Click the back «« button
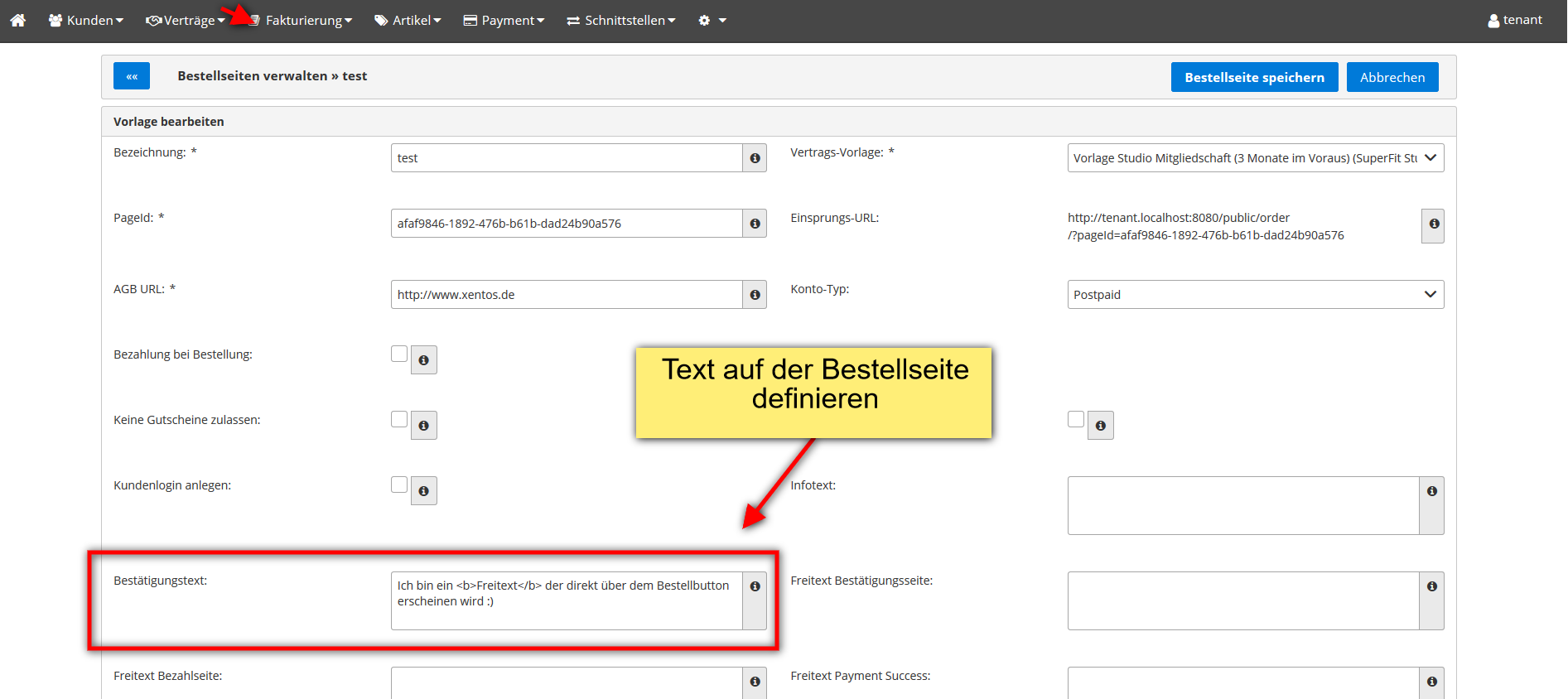The image size is (1568, 699). [132, 76]
